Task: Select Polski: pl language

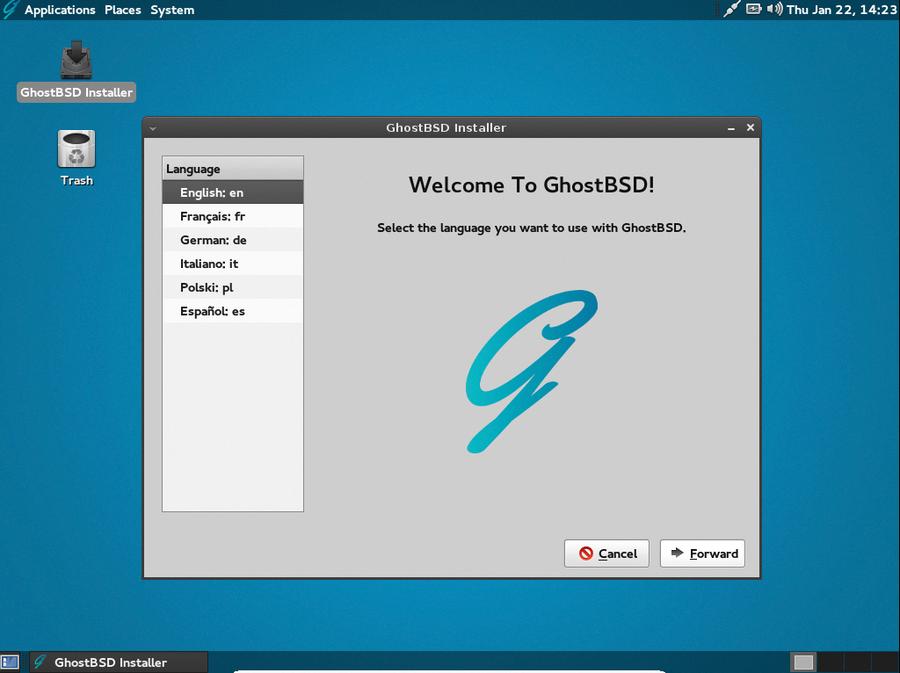Action: [232, 287]
